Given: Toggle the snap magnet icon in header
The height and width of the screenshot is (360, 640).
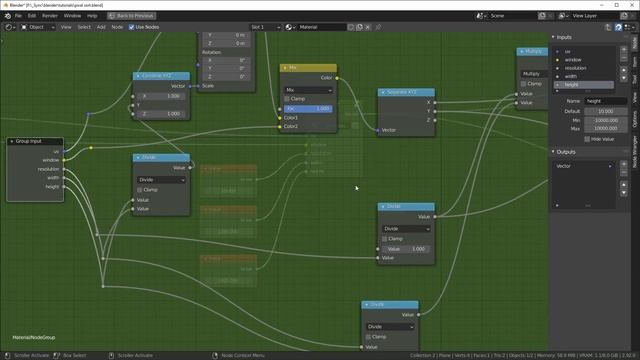Looking at the screenshot, I should 618,27.
